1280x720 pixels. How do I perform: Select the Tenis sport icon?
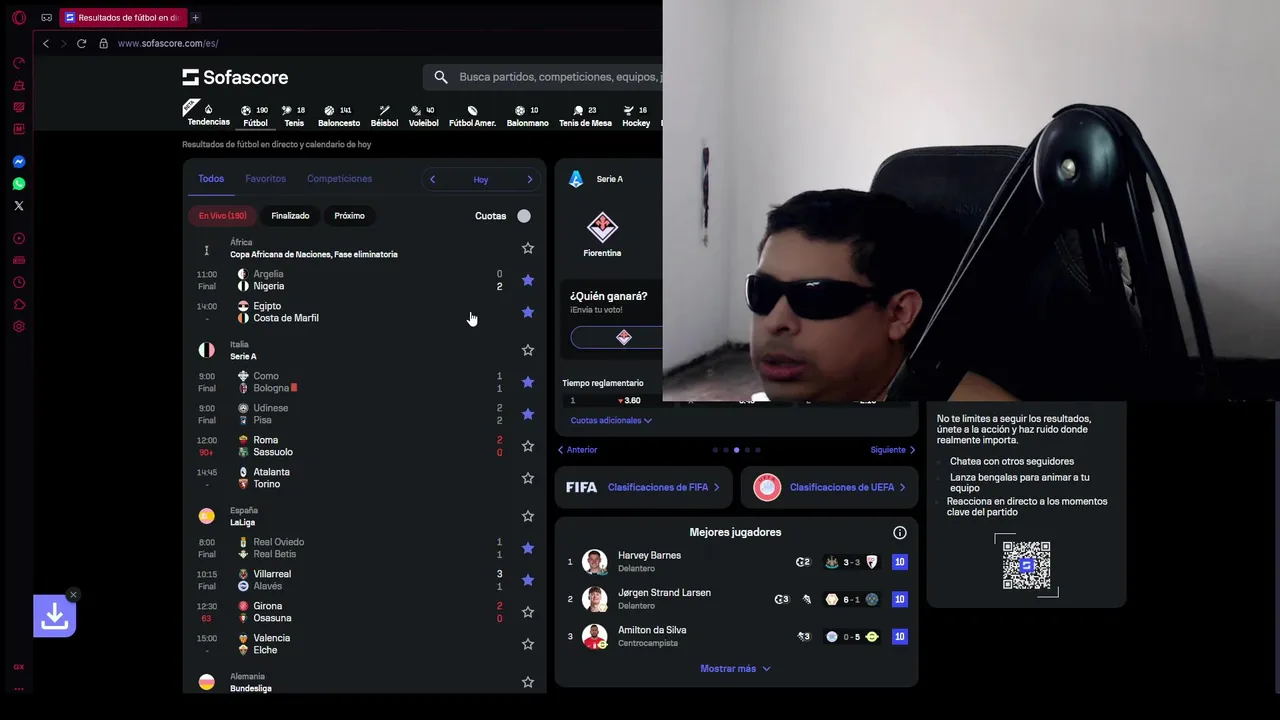coord(294,116)
